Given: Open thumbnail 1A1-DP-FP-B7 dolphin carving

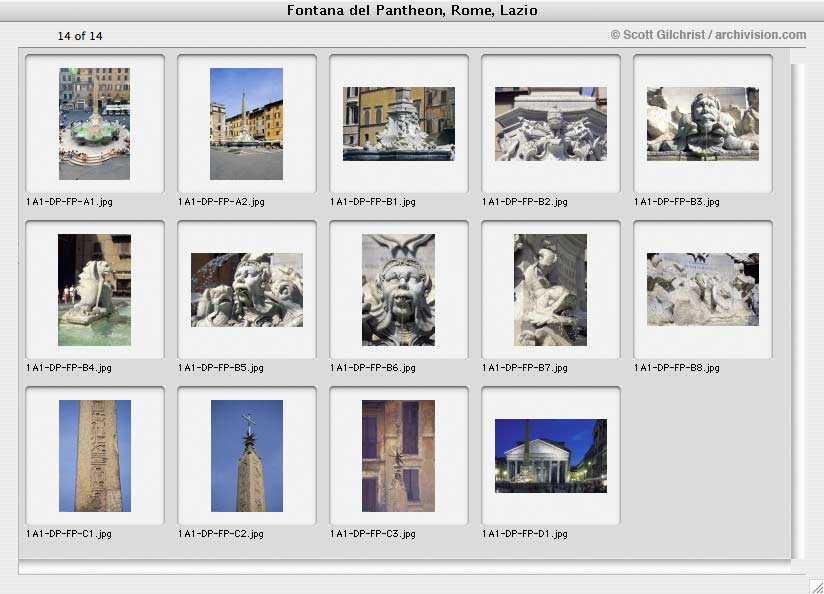Looking at the screenshot, I should click(x=550, y=290).
